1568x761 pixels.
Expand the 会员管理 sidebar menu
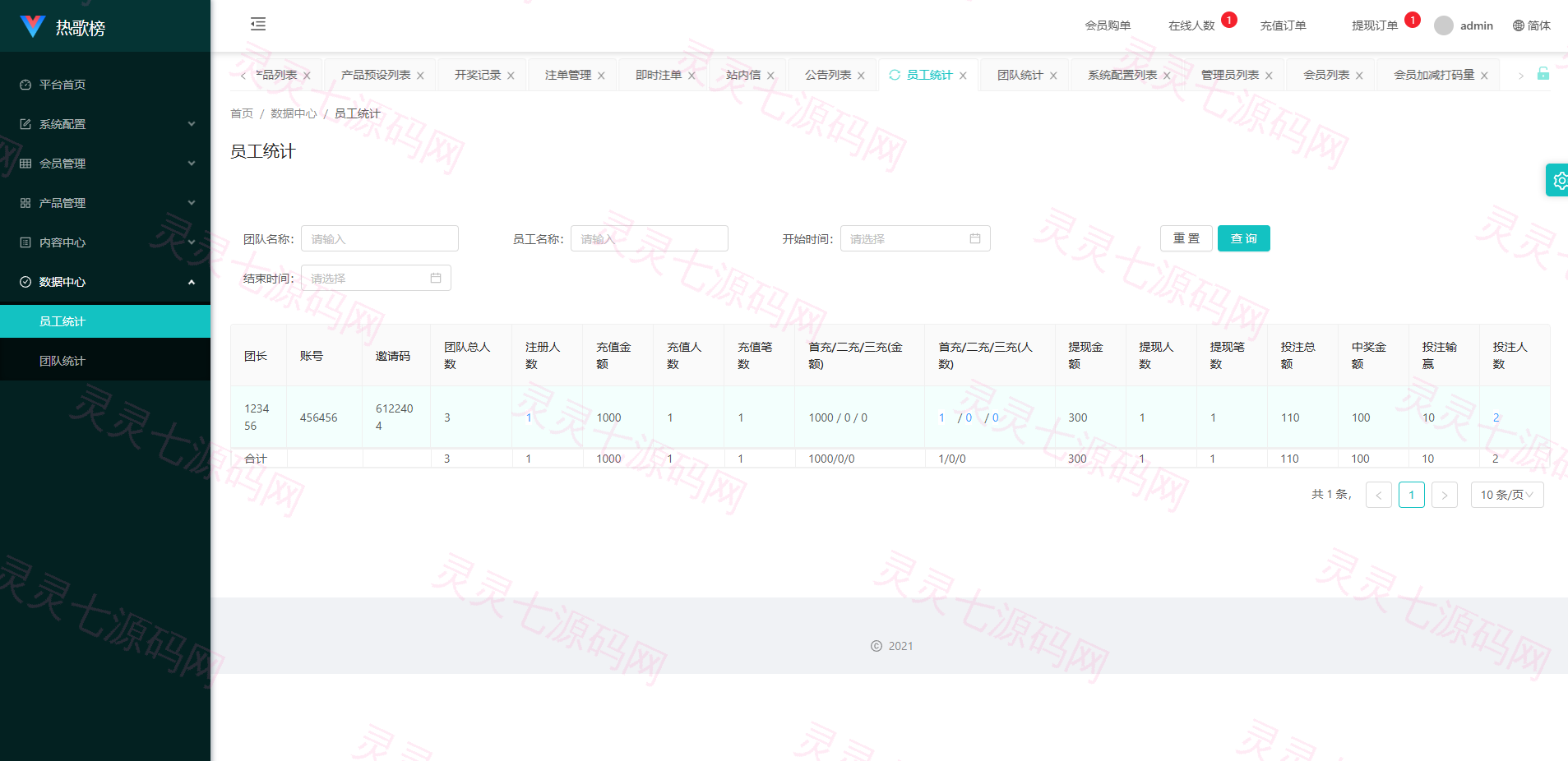coord(105,164)
